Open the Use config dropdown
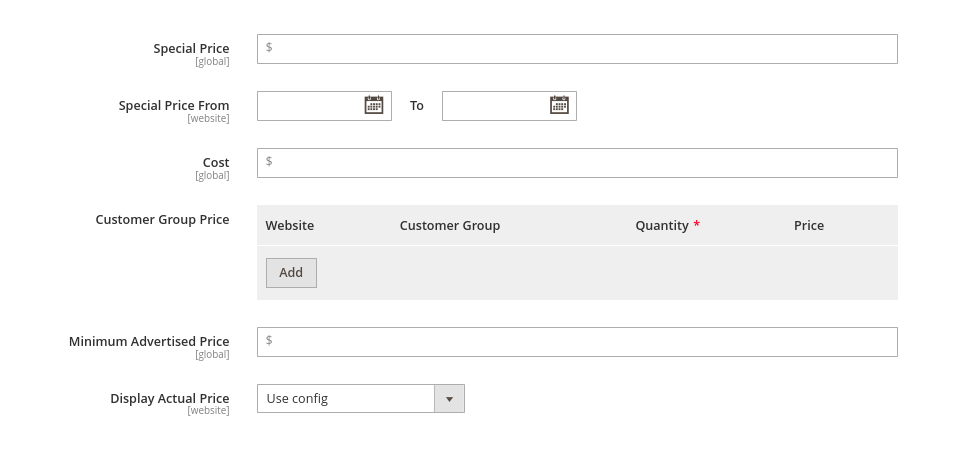This screenshot has width=969, height=467. (361, 398)
